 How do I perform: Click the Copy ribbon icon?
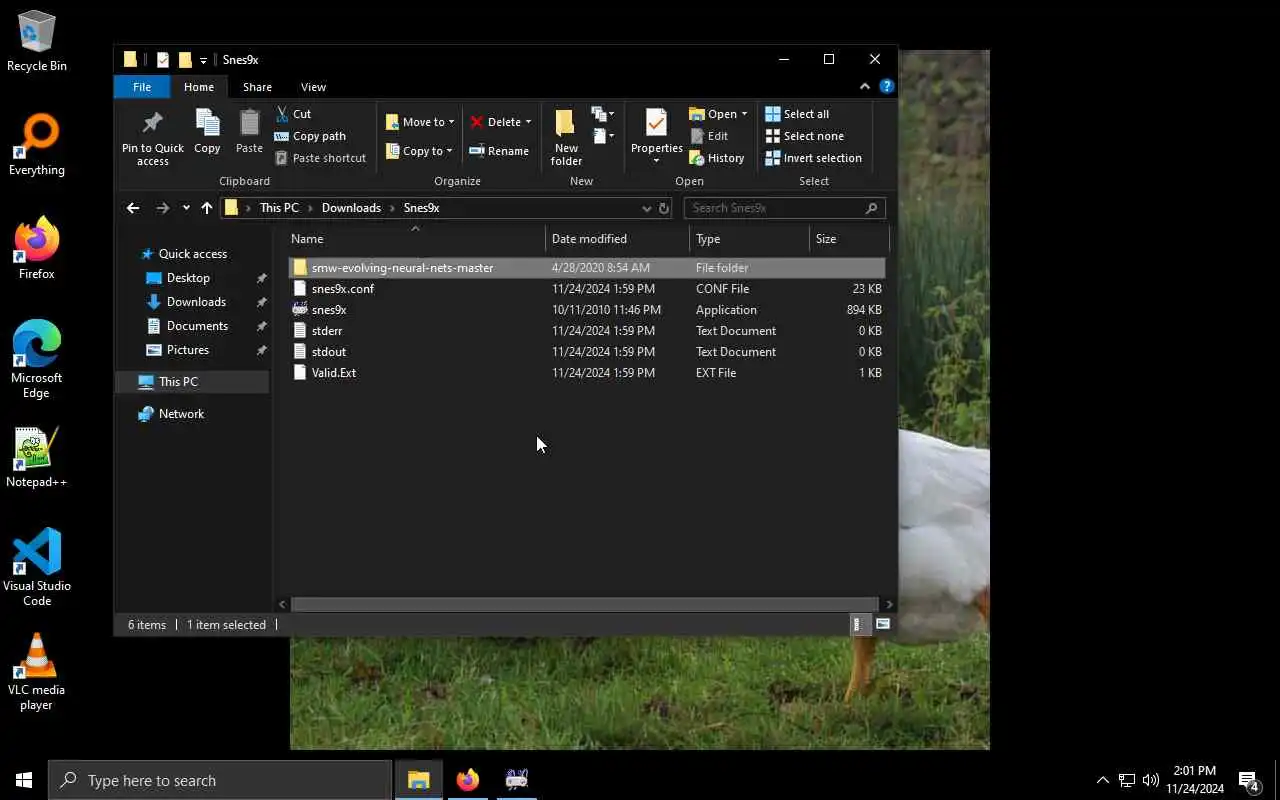(207, 132)
